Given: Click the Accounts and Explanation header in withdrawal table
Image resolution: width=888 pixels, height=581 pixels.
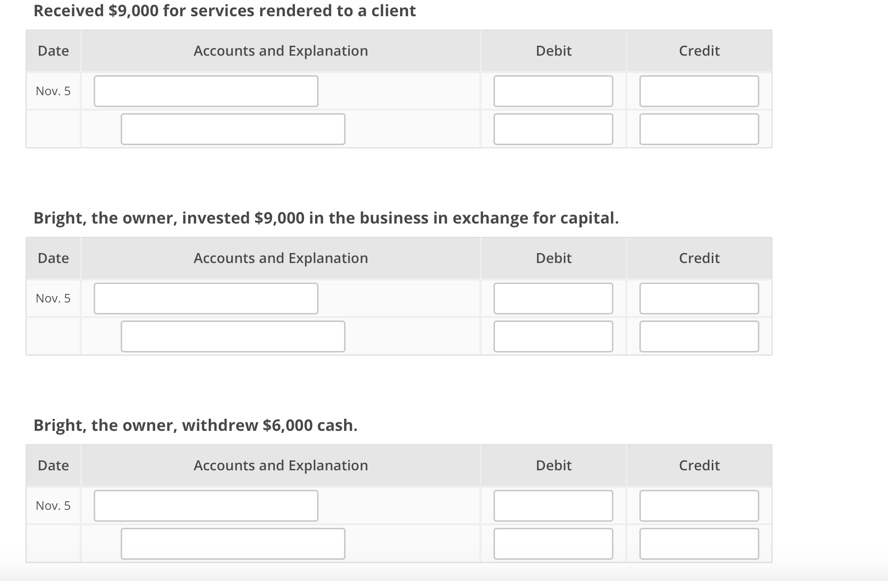Looking at the screenshot, I should tap(281, 465).
